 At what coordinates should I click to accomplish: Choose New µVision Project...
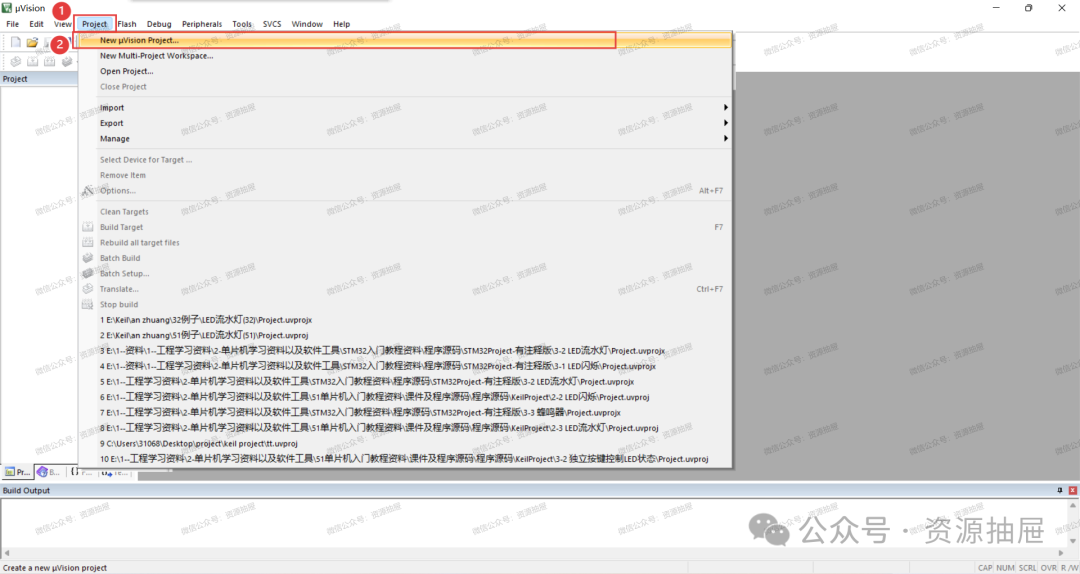click(406, 40)
